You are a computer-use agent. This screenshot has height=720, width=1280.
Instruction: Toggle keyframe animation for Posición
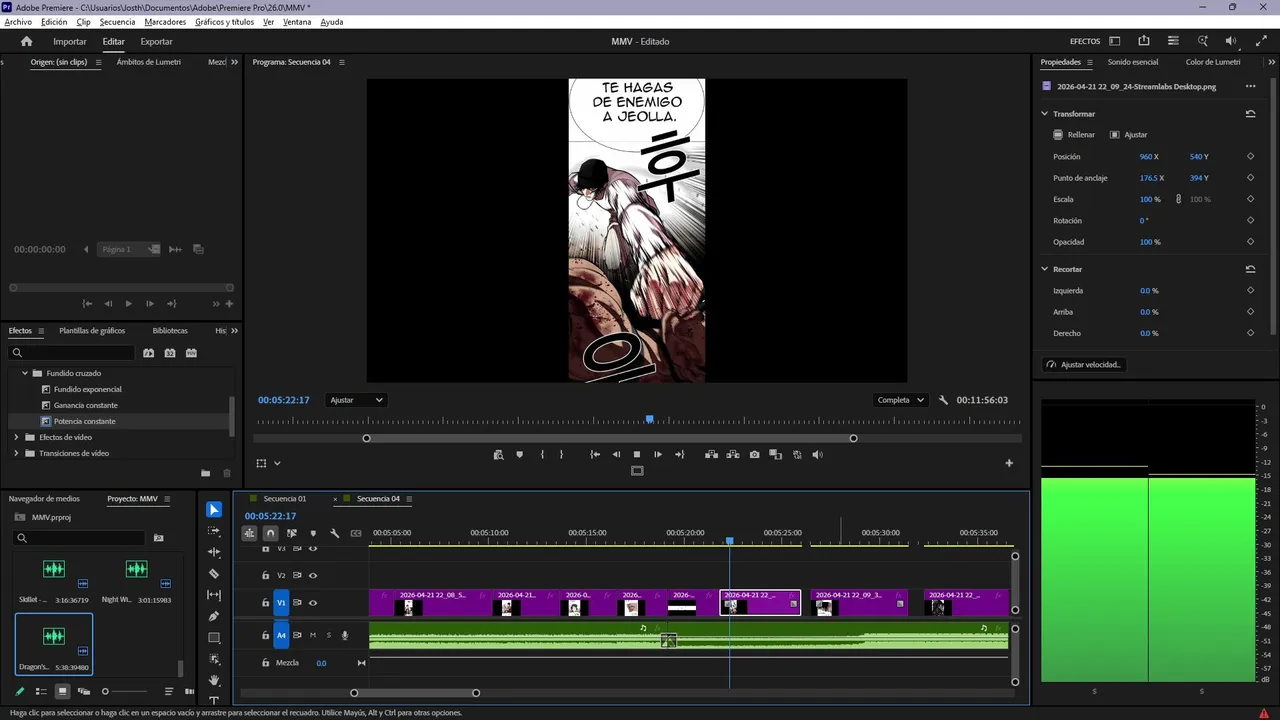(x=1250, y=157)
